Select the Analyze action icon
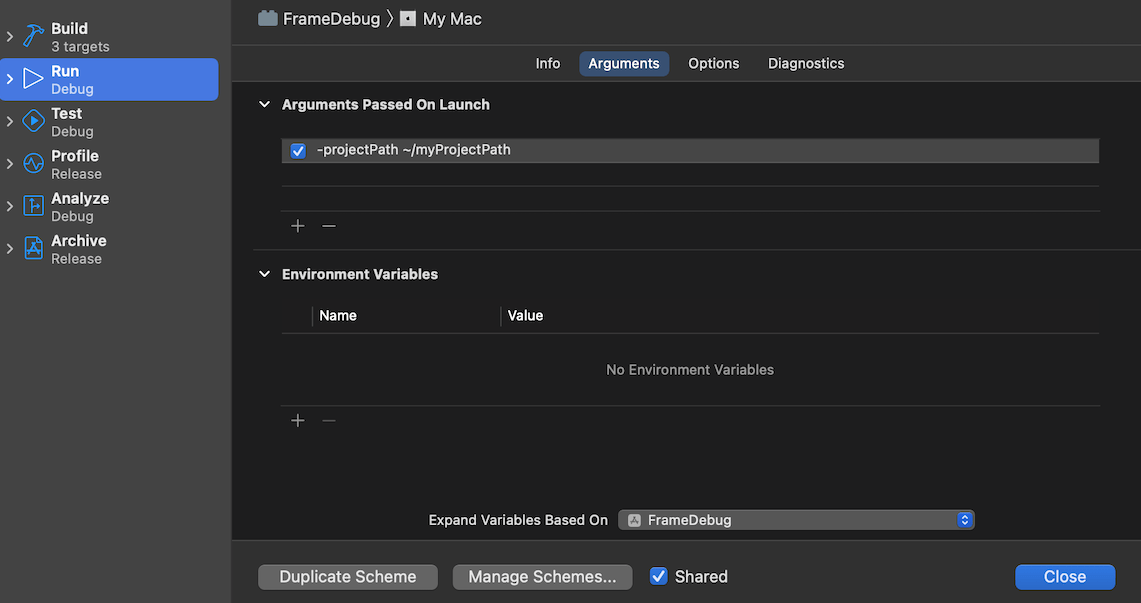Image resolution: width=1141 pixels, height=603 pixels. tap(33, 206)
